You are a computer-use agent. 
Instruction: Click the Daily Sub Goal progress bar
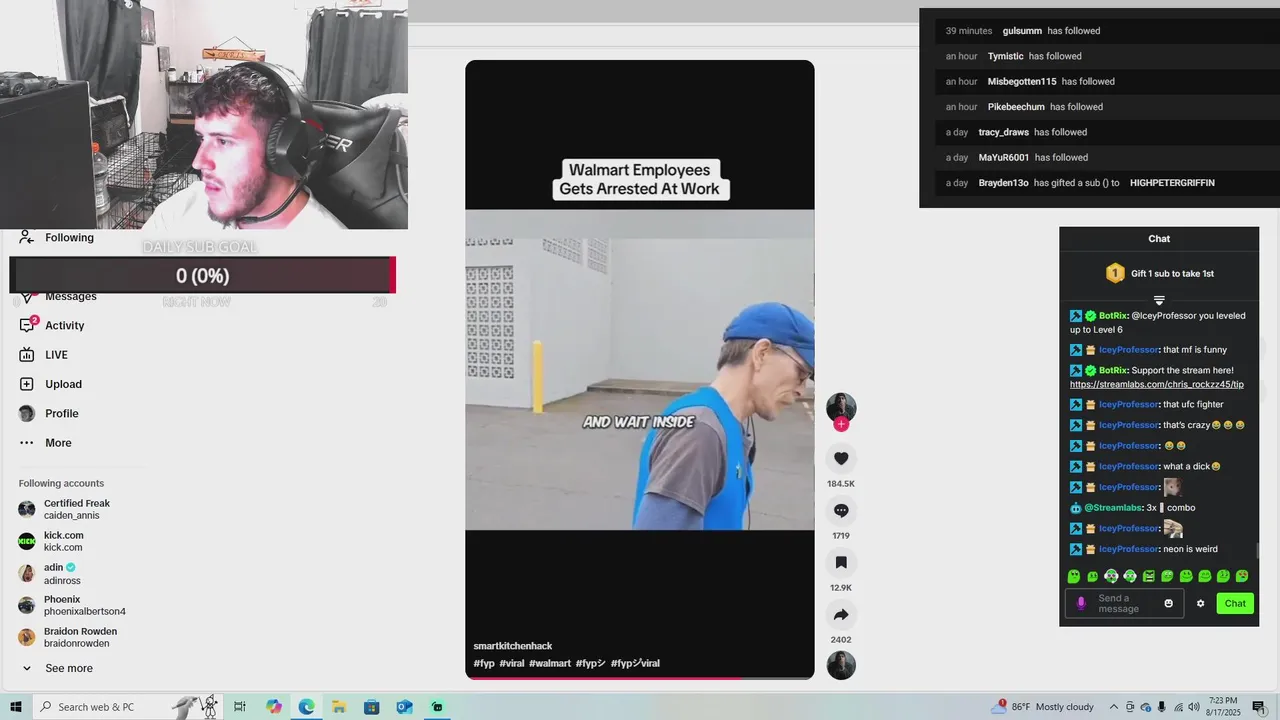(x=202, y=275)
